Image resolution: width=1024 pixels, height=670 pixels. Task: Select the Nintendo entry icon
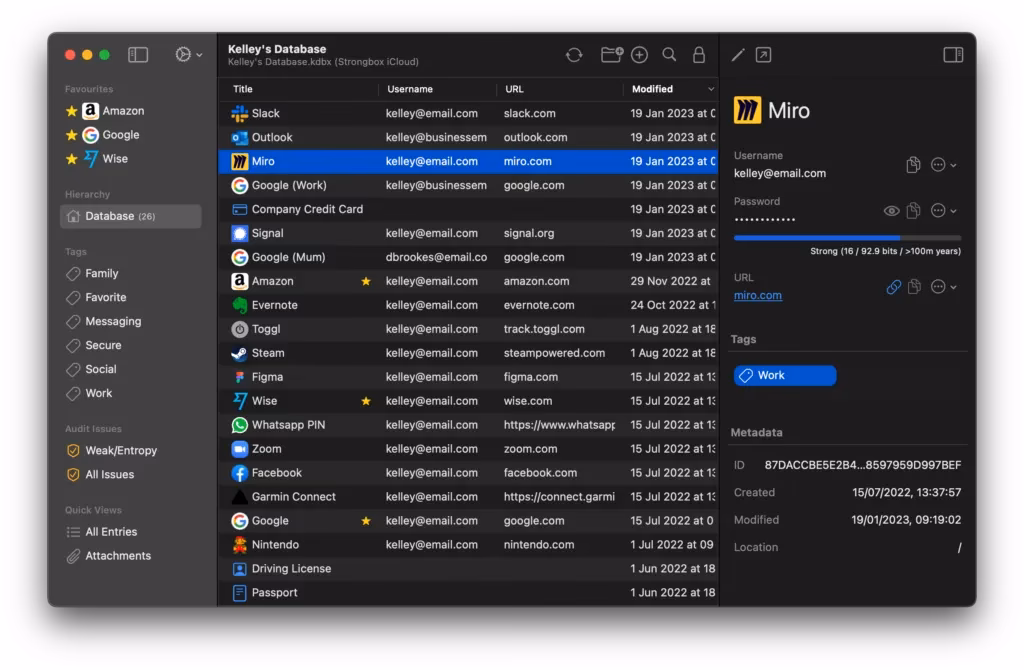click(x=240, y=545)
